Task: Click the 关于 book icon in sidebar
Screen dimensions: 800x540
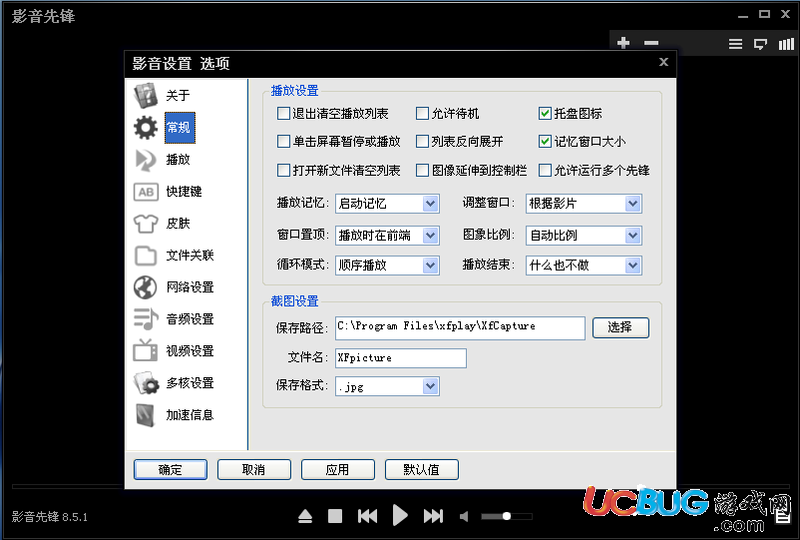Action: [145, 95]
